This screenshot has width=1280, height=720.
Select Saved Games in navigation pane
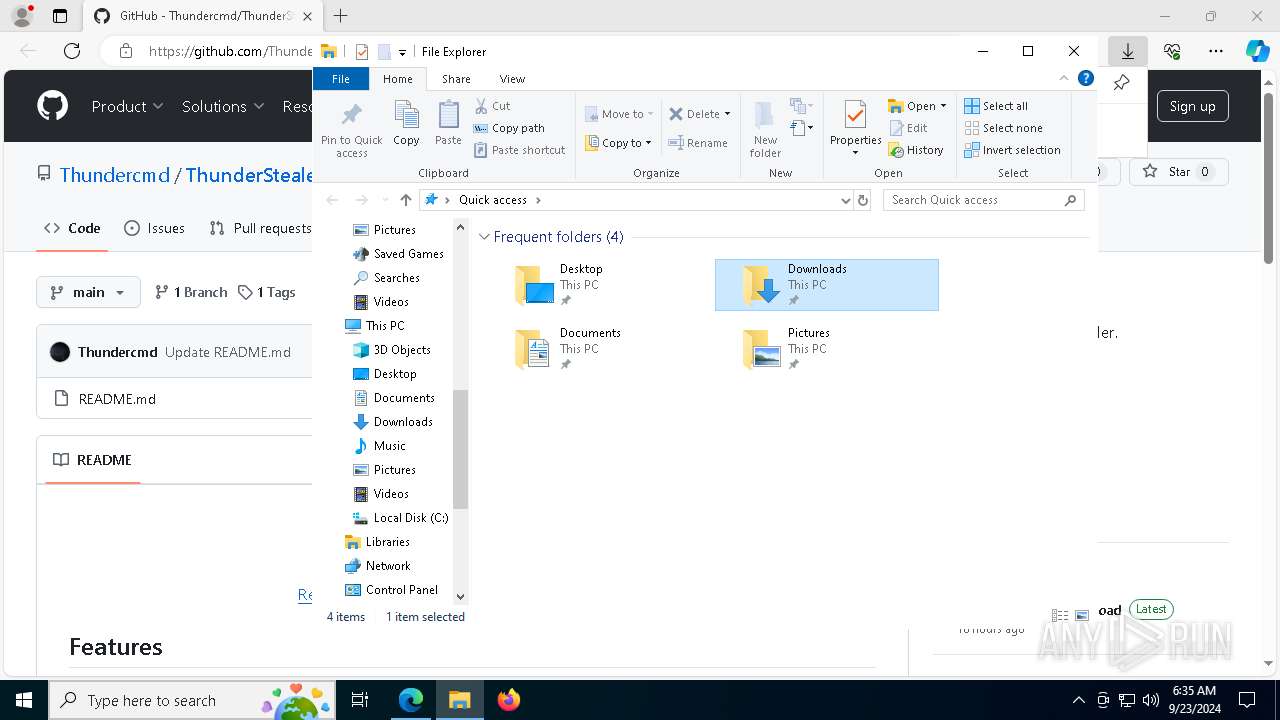(398, 254)
